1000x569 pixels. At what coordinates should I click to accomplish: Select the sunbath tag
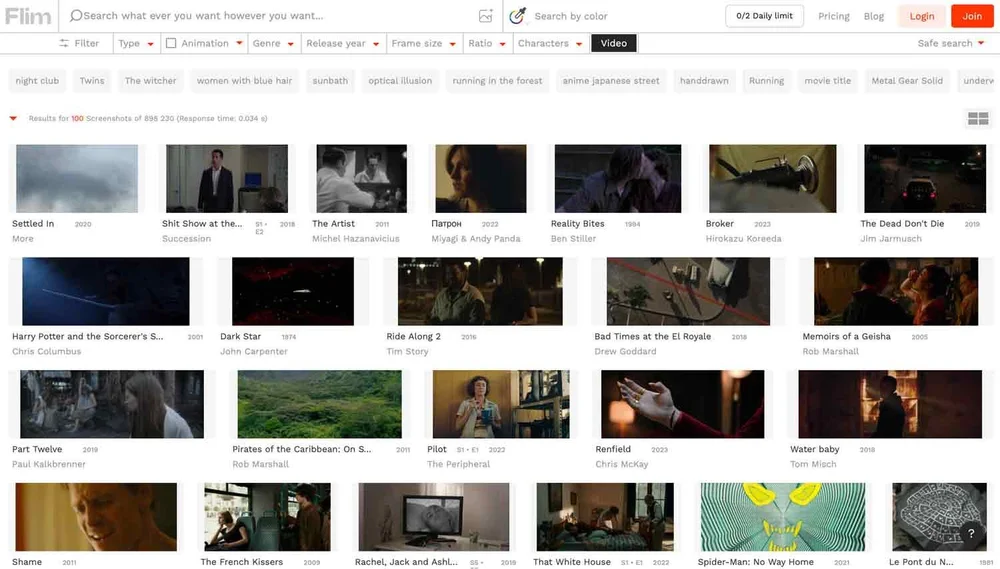(x=330, y=81)
